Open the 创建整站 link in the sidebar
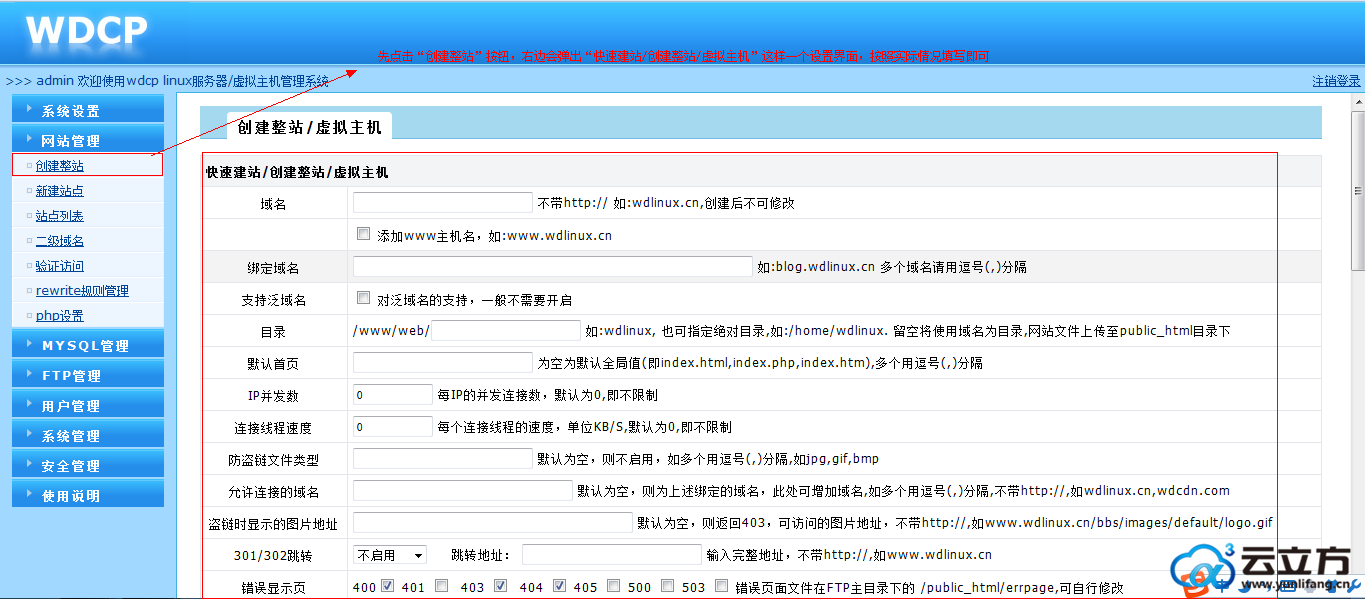1365x599 pixels. 60,166
